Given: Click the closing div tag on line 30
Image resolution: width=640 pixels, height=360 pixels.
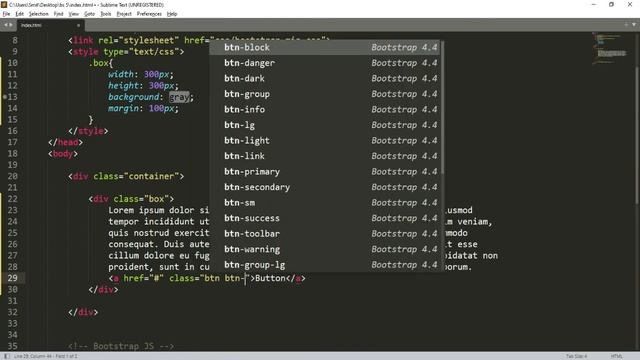Looking at the screenshot, I should coord(103,289).
